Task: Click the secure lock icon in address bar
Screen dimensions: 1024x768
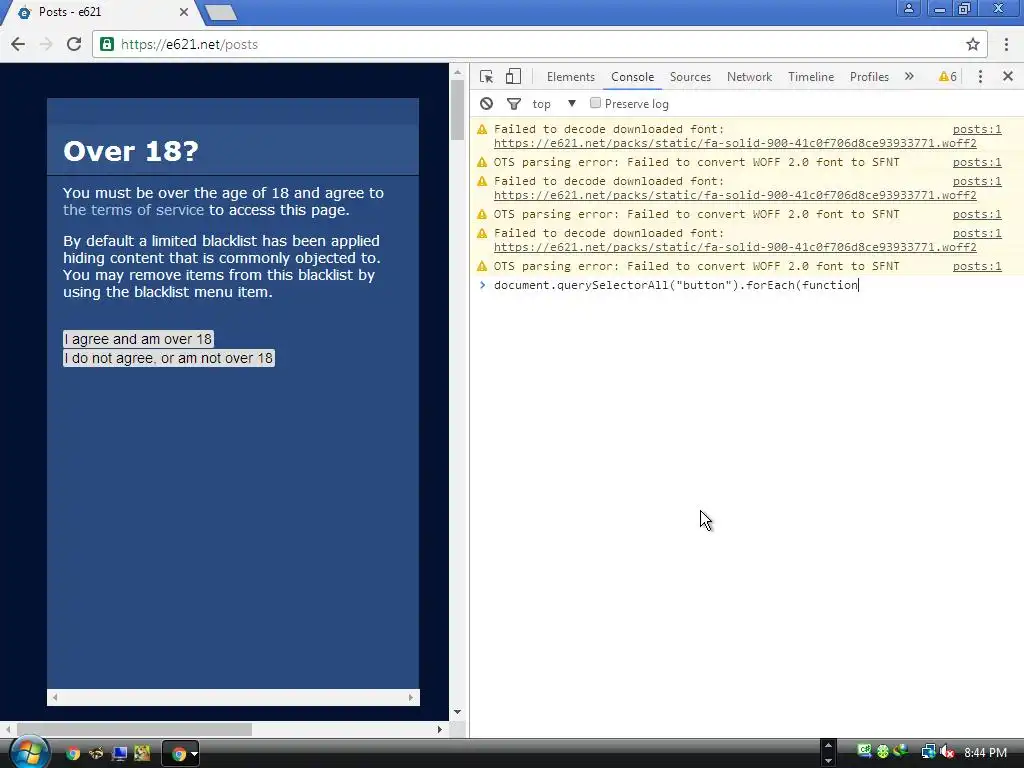Action: click(107, 44)
